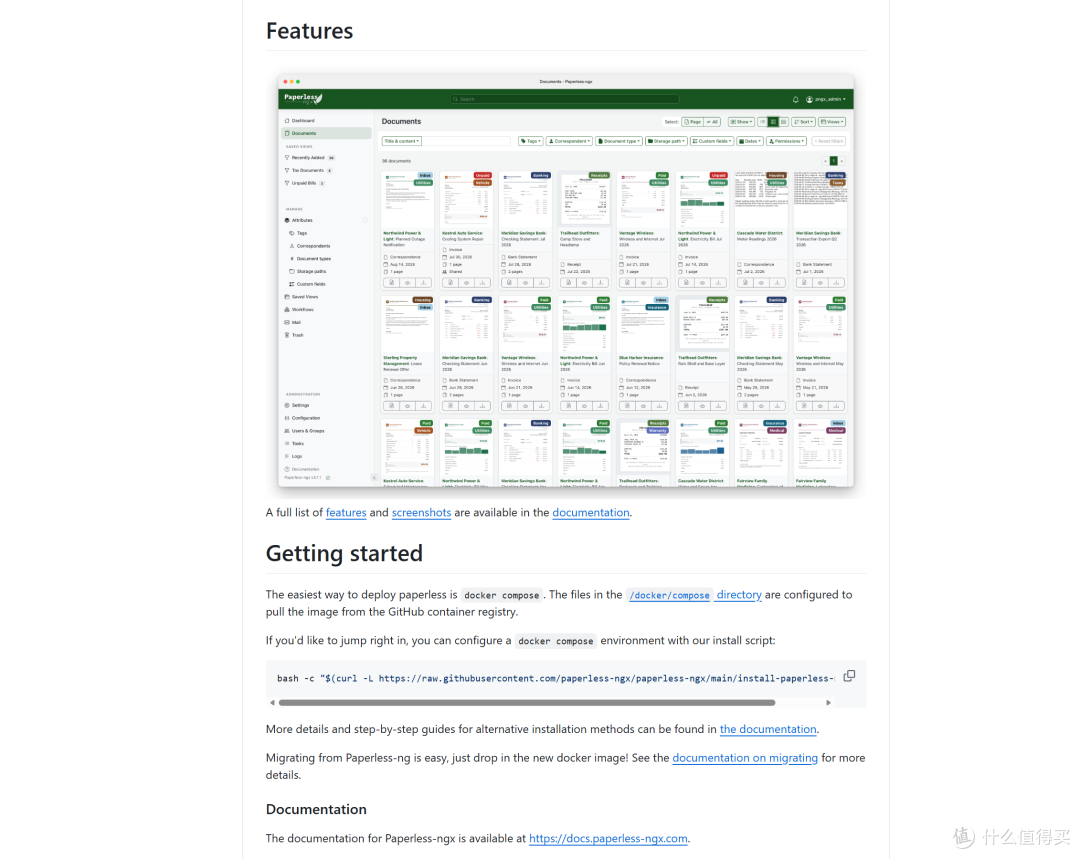The width and height of the screenshot is (1080, 859).
Task: Open the screenshots link
Action: click(422, 513)
